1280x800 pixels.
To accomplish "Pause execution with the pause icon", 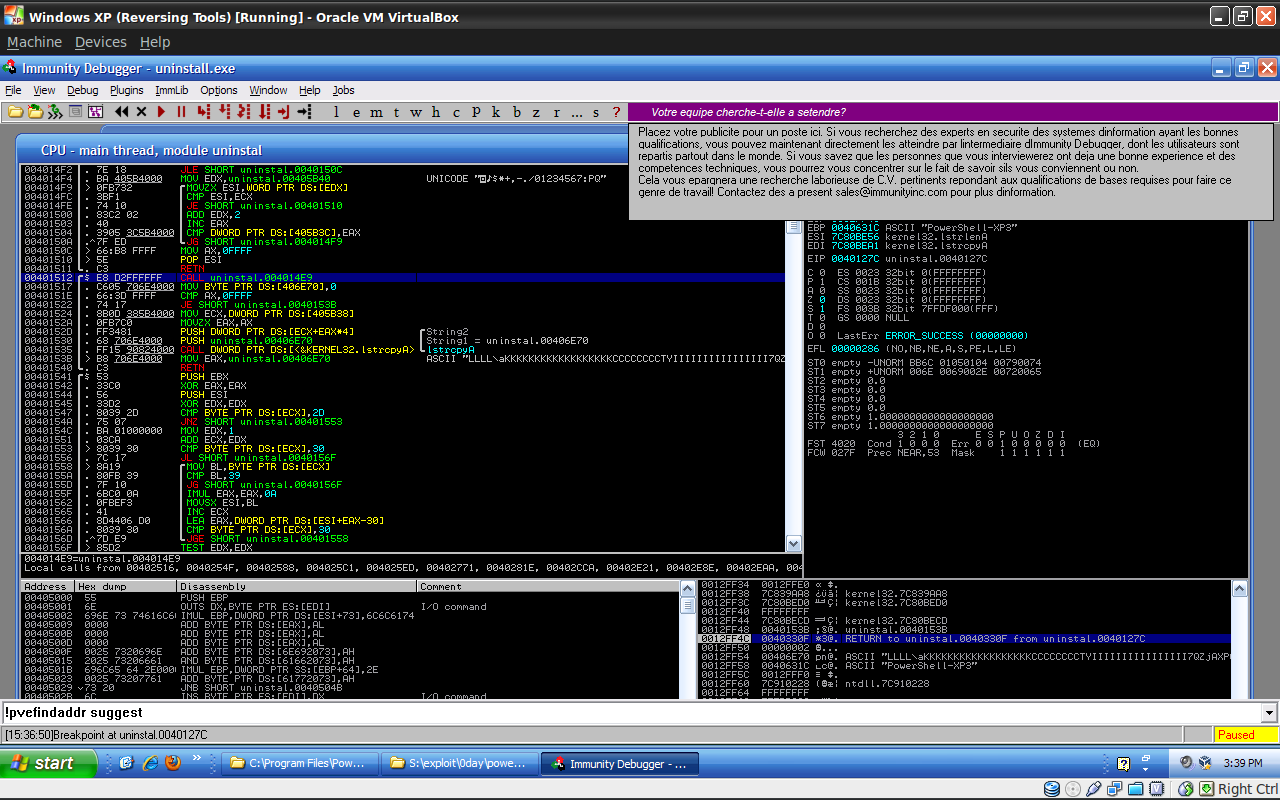I will click(x=181, y=111).
